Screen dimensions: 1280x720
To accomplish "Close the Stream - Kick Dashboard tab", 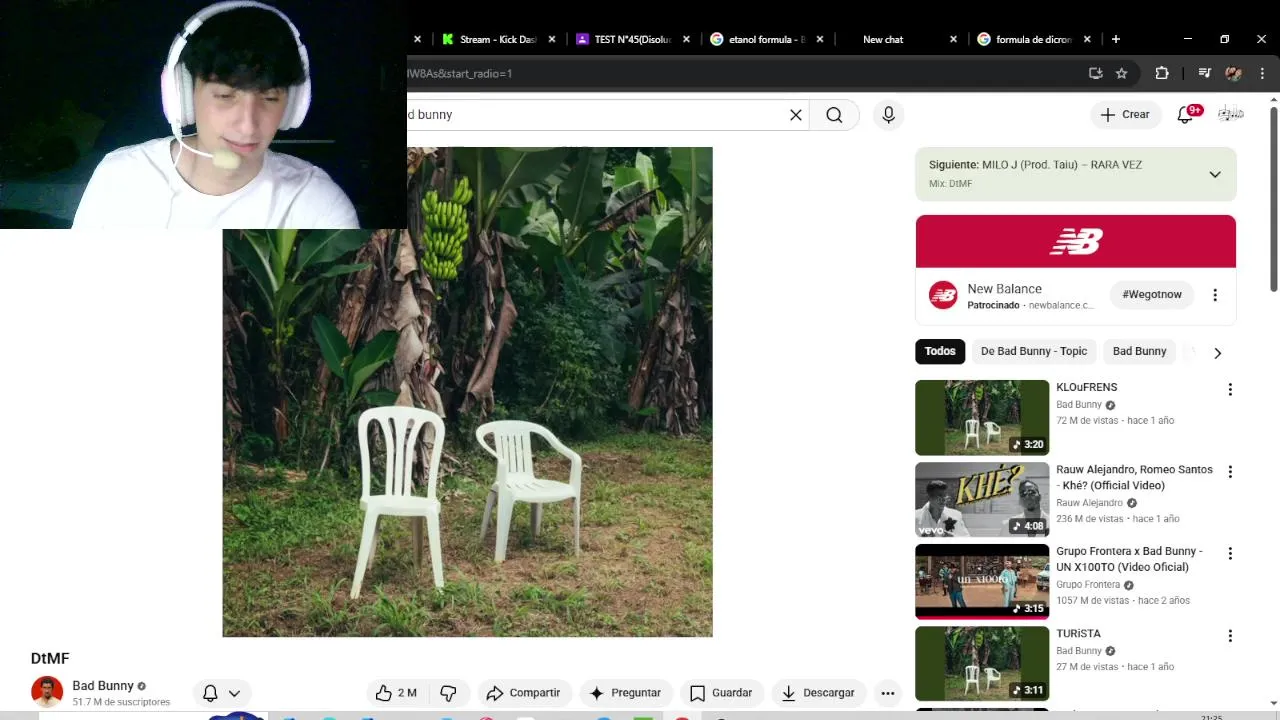I will tap(552, 39).
